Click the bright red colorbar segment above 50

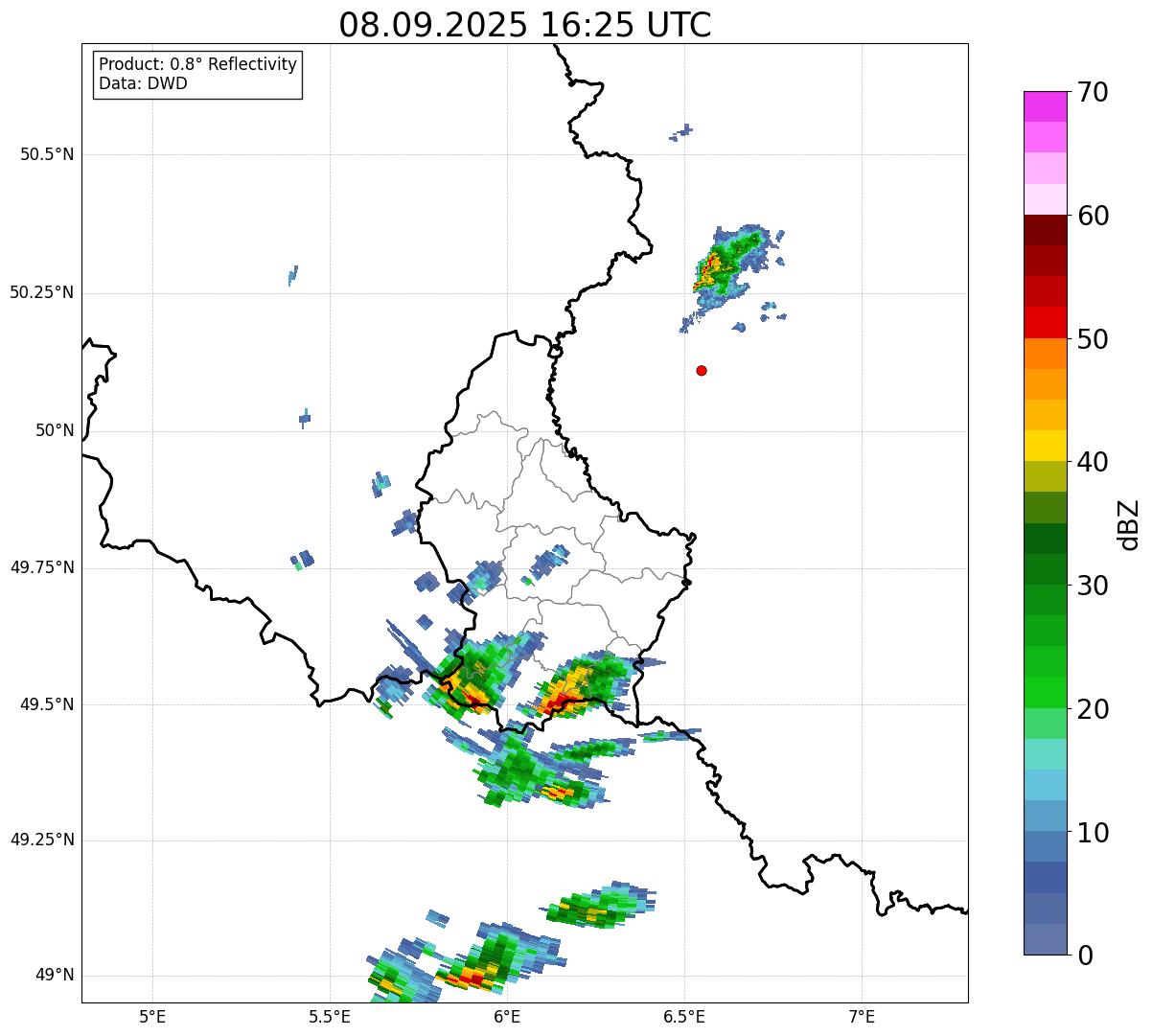1045,322
